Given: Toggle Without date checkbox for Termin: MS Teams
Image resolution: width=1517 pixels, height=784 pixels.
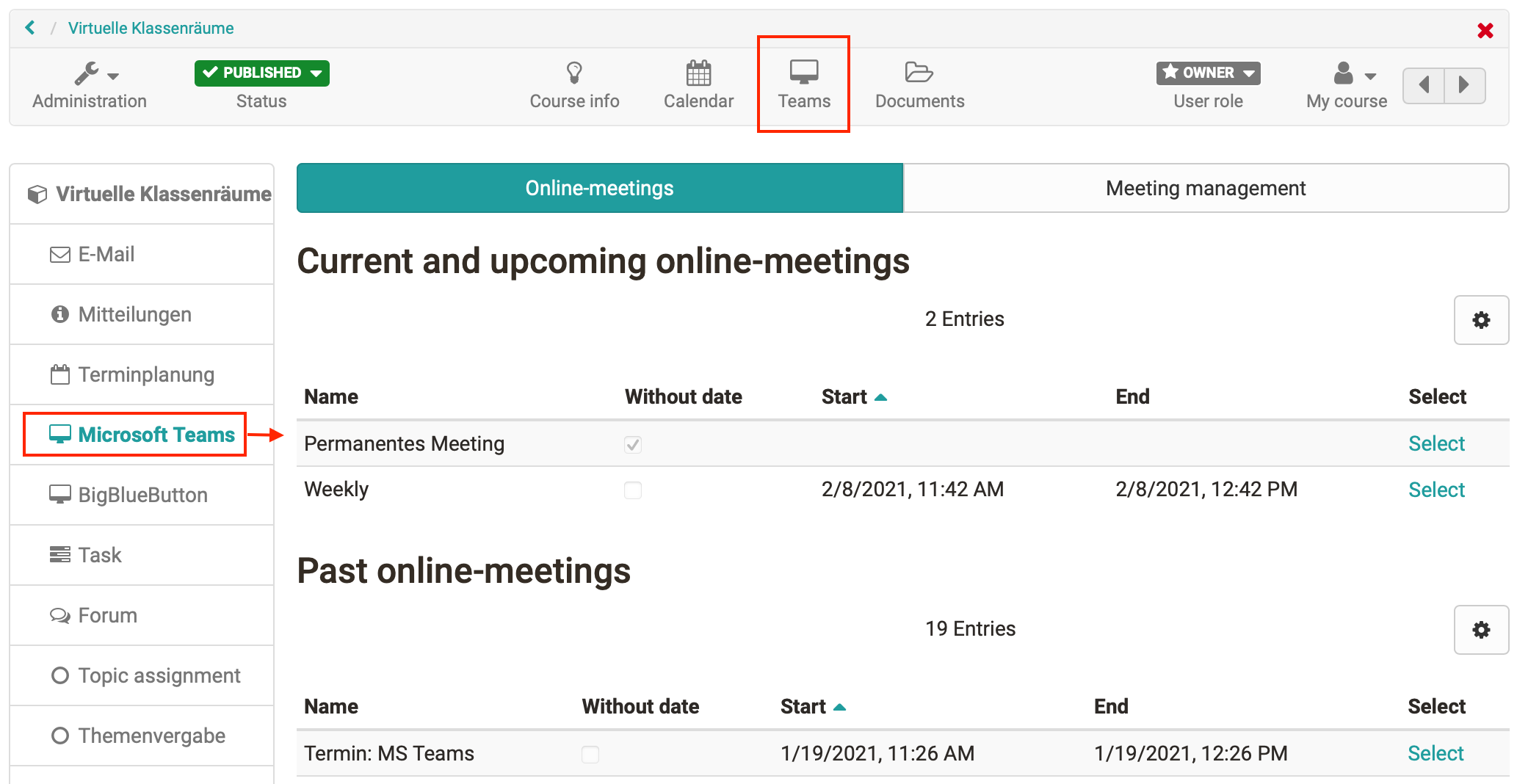Looking at the screenshot, I should (x=590, y=755).
